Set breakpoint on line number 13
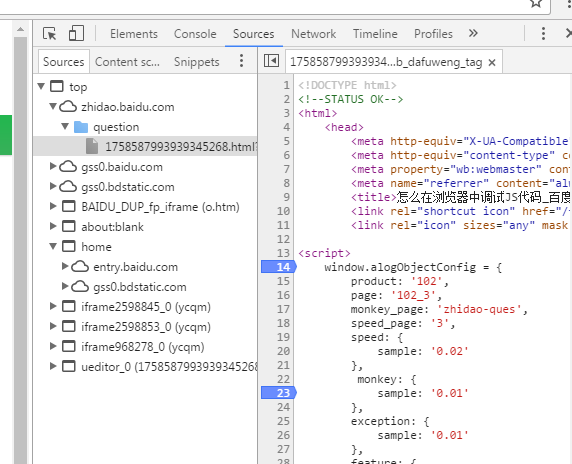The height and width of the screenshot is (464, 572). coord(283,253)
